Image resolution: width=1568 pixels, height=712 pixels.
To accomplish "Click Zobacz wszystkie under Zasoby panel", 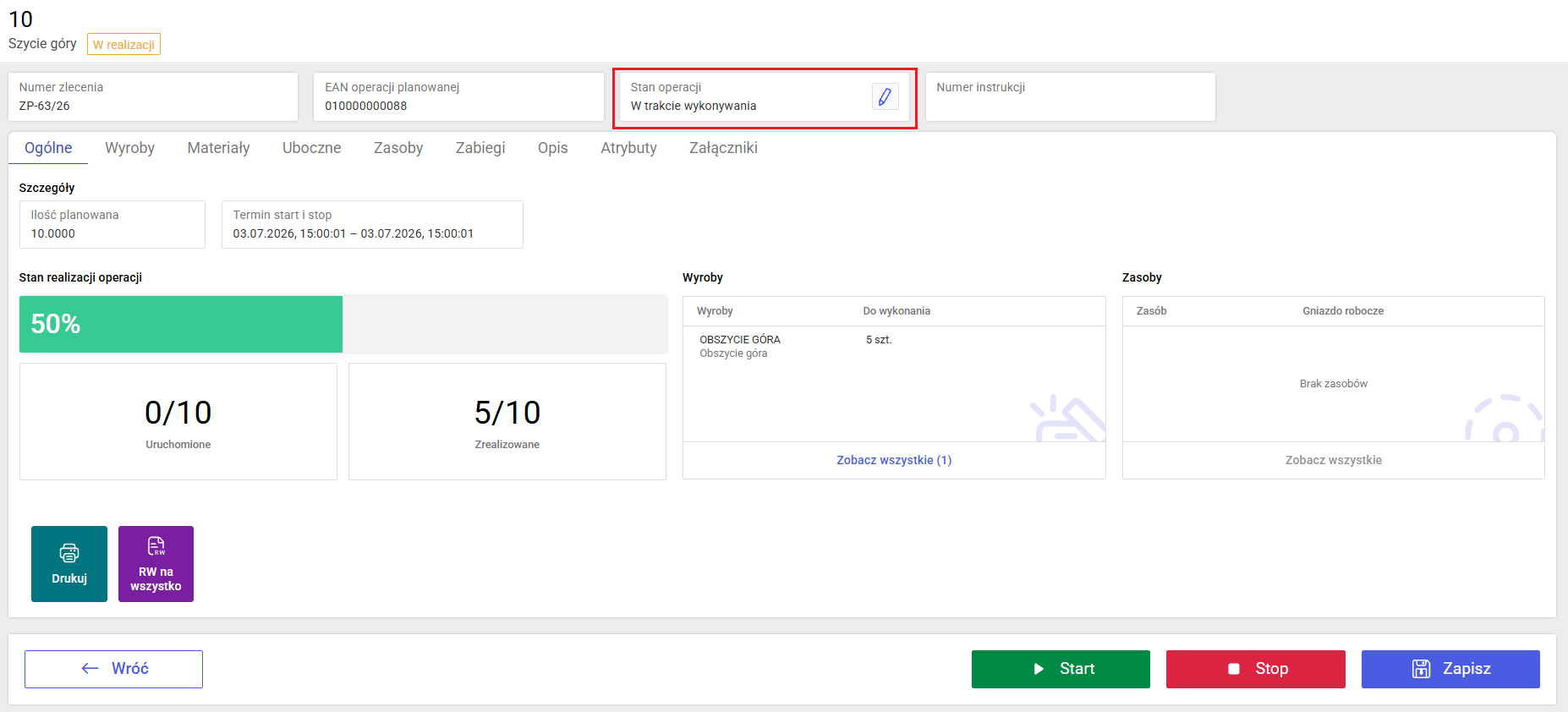I will [x=1333, y=460].
